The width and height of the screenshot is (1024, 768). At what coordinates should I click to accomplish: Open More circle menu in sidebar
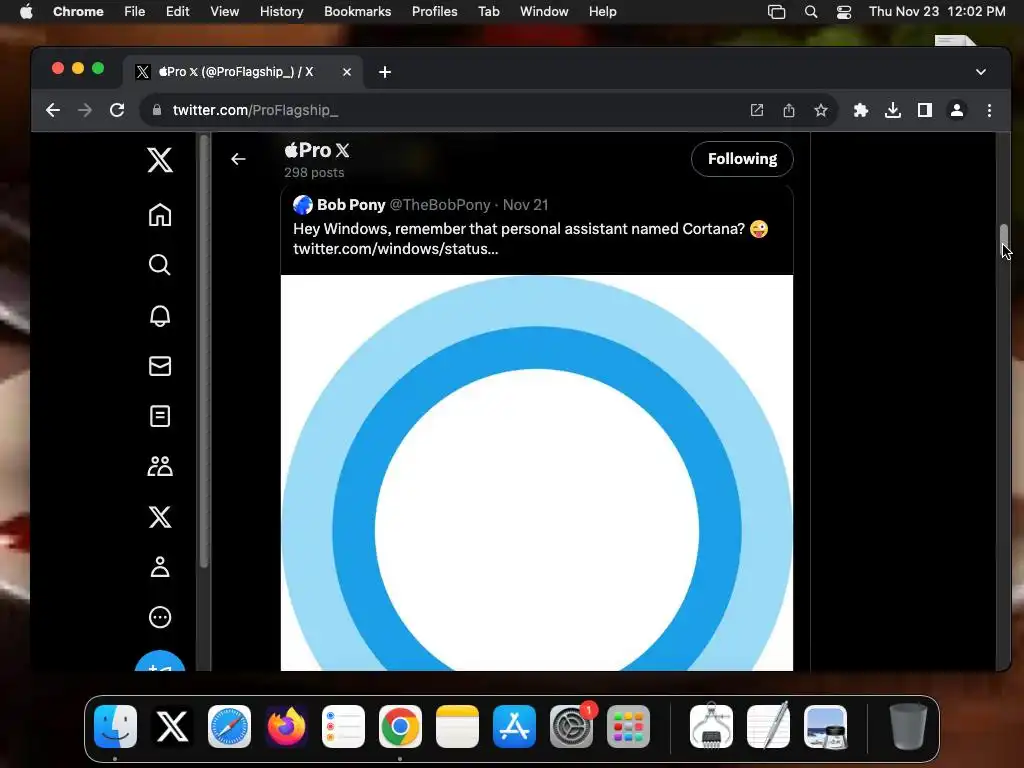click(160, 617)
